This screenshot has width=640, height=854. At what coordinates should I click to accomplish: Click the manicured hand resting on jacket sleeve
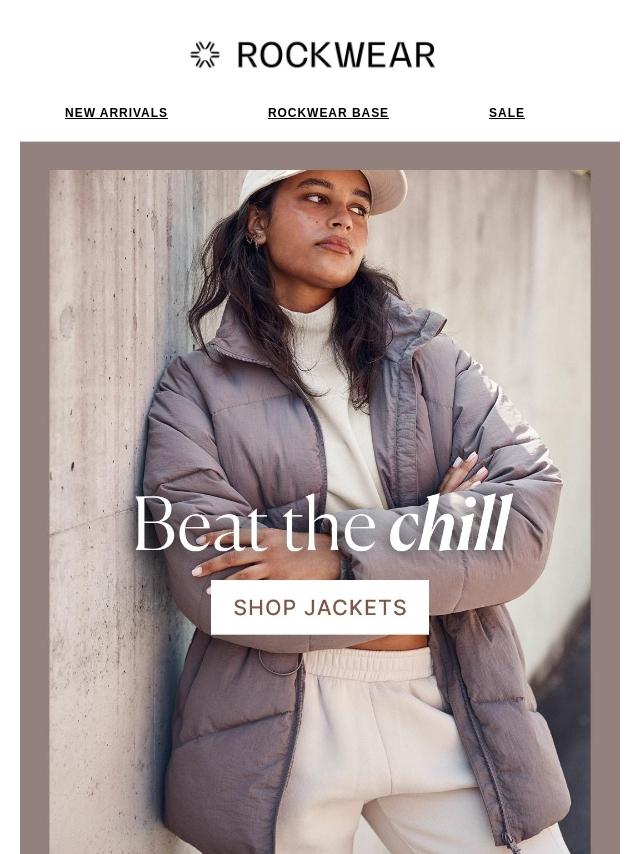pos(463,472)
